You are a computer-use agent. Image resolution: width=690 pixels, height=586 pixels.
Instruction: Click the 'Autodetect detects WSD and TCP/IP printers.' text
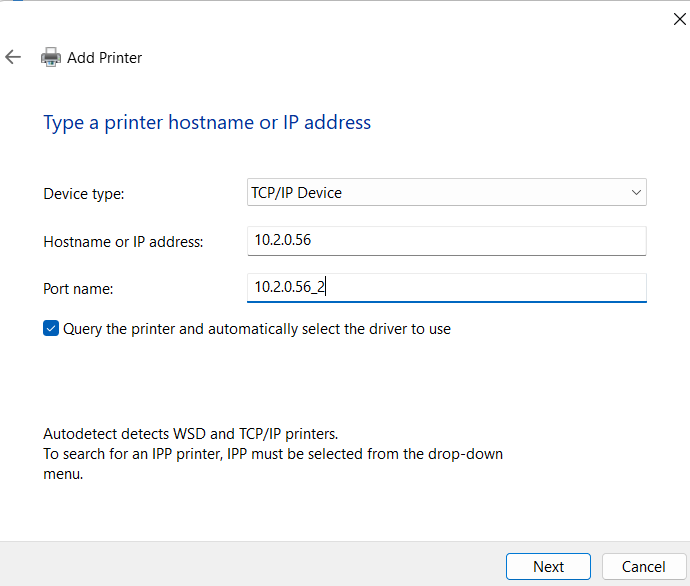191,434
